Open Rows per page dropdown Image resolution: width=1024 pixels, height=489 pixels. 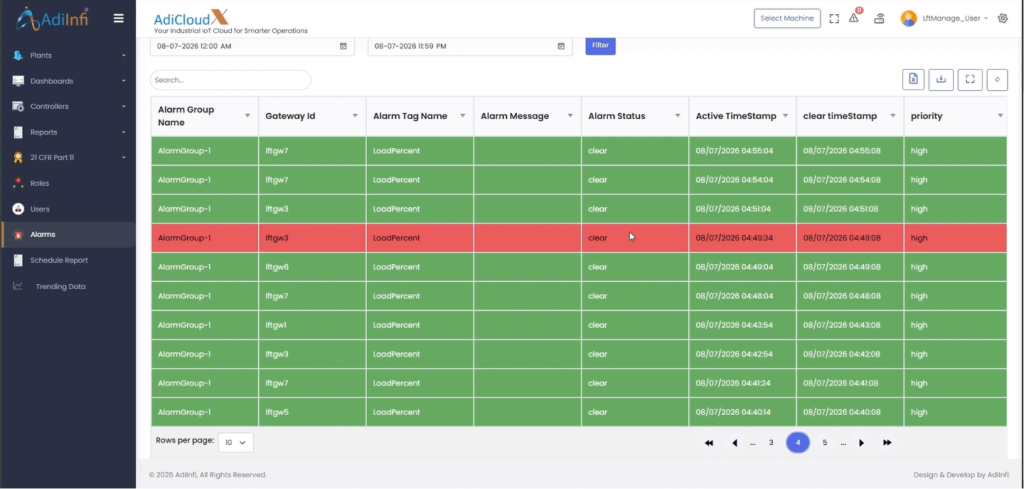(235, 442)
